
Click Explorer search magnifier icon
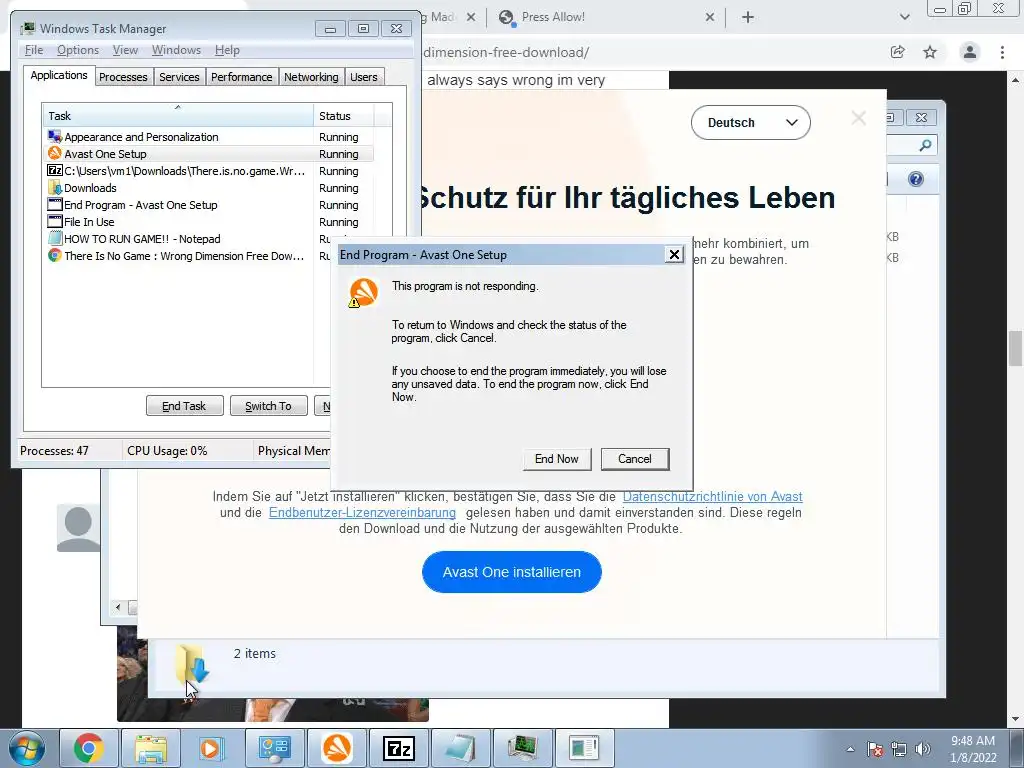pos(925,145)
